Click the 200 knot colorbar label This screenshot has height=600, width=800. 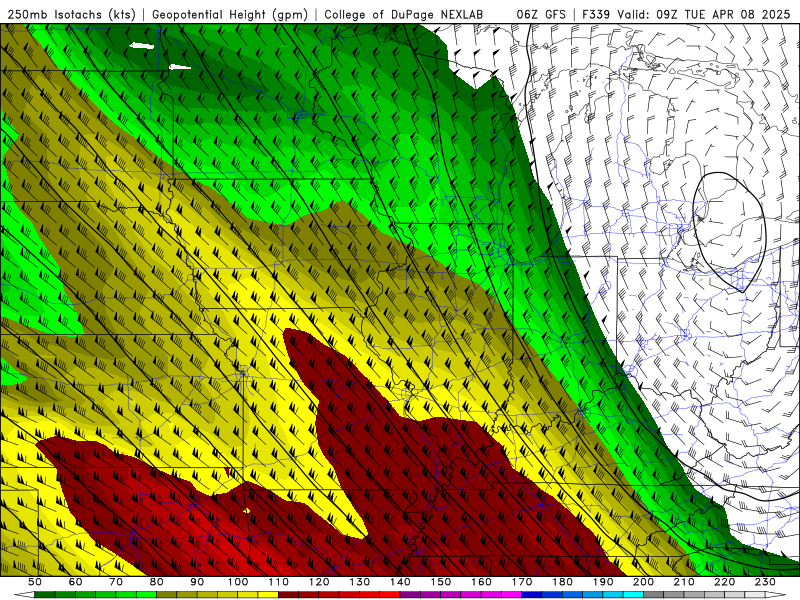click(643, 582)
